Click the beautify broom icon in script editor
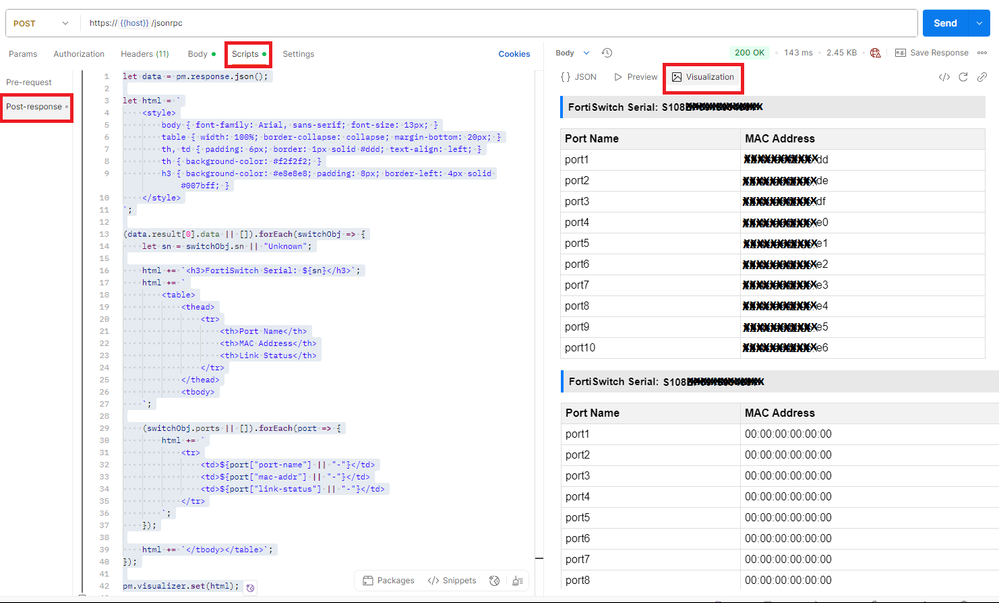The width and height of the screenshot is (999, 603). (517, 581)
